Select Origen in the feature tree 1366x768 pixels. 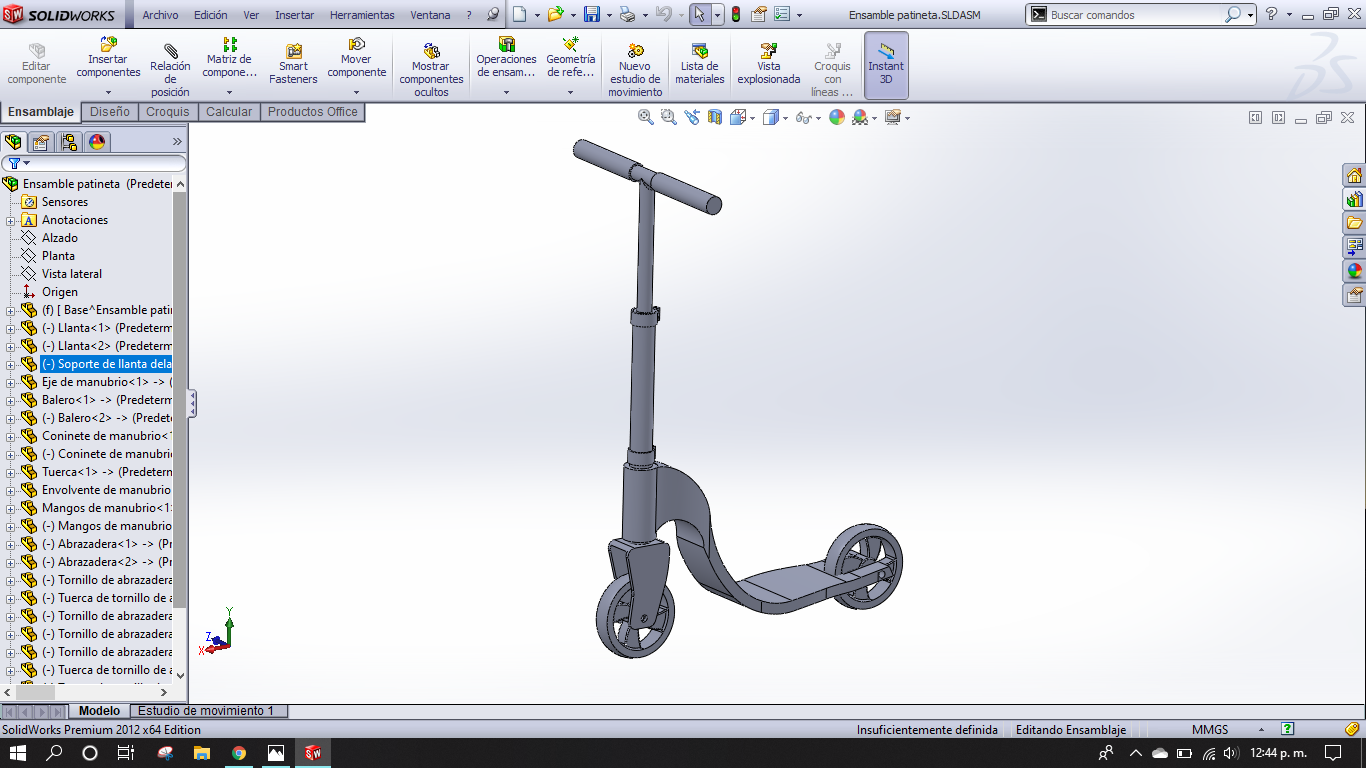coord(59,292)
